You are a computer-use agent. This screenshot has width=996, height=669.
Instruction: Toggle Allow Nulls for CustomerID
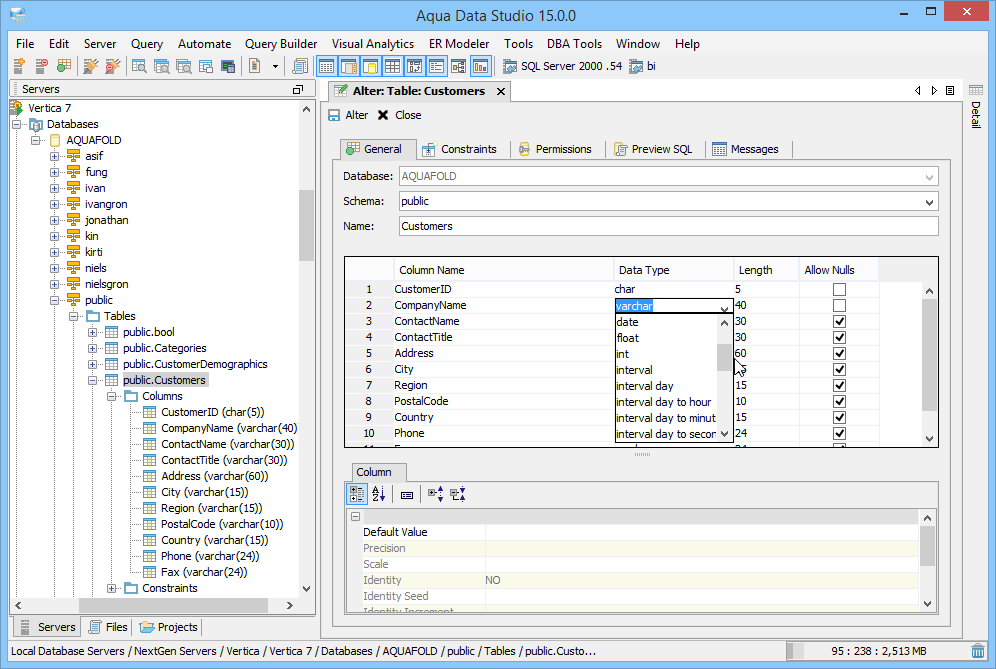point(839,289)
